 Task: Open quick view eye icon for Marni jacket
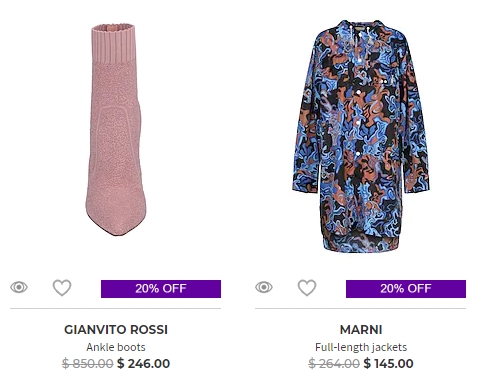pyautogui.click(x=264, y=287)
